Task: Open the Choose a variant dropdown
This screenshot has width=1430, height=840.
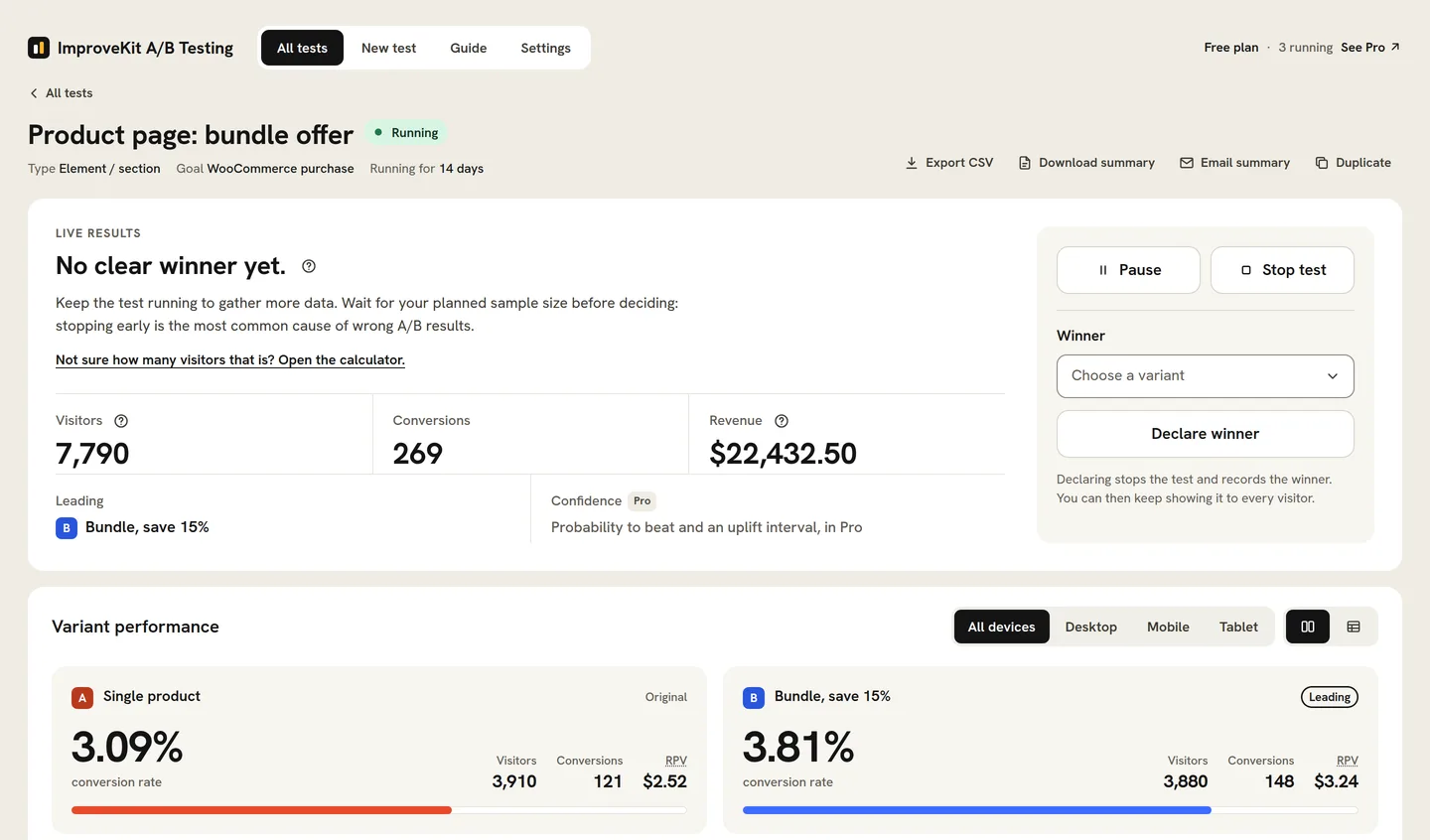Action: [1206, 376]
